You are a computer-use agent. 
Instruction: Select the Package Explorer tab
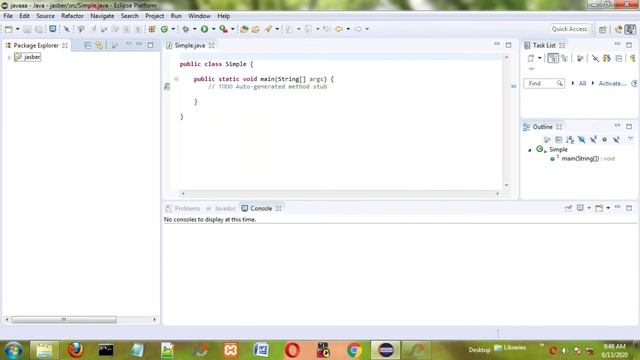click(36, 45)
